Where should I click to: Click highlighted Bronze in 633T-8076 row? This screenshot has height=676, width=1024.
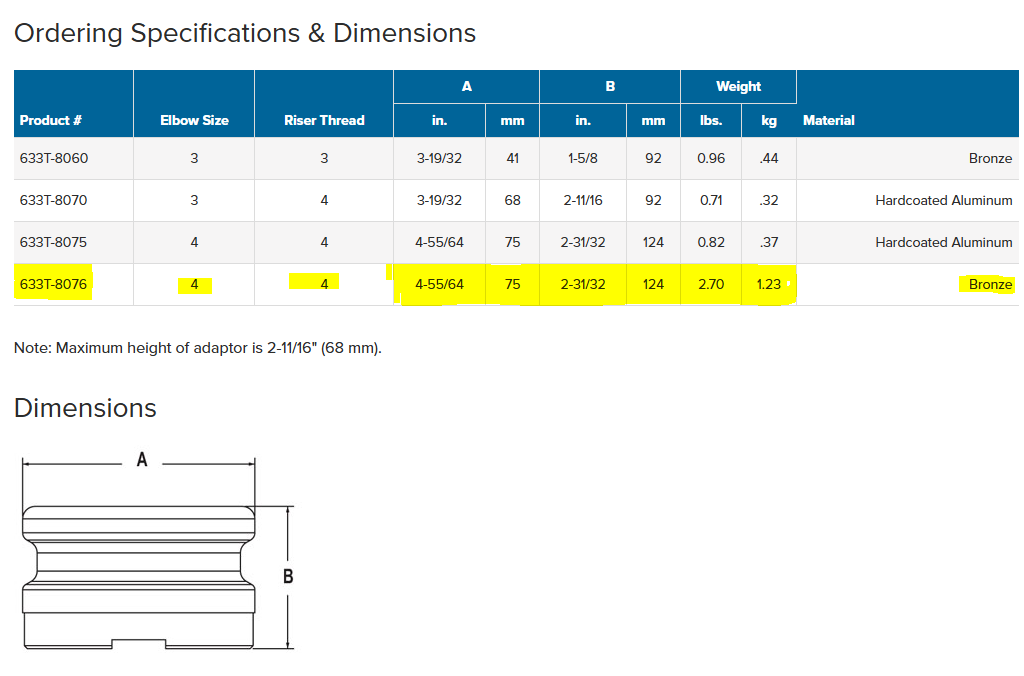(x=990, y=284)
